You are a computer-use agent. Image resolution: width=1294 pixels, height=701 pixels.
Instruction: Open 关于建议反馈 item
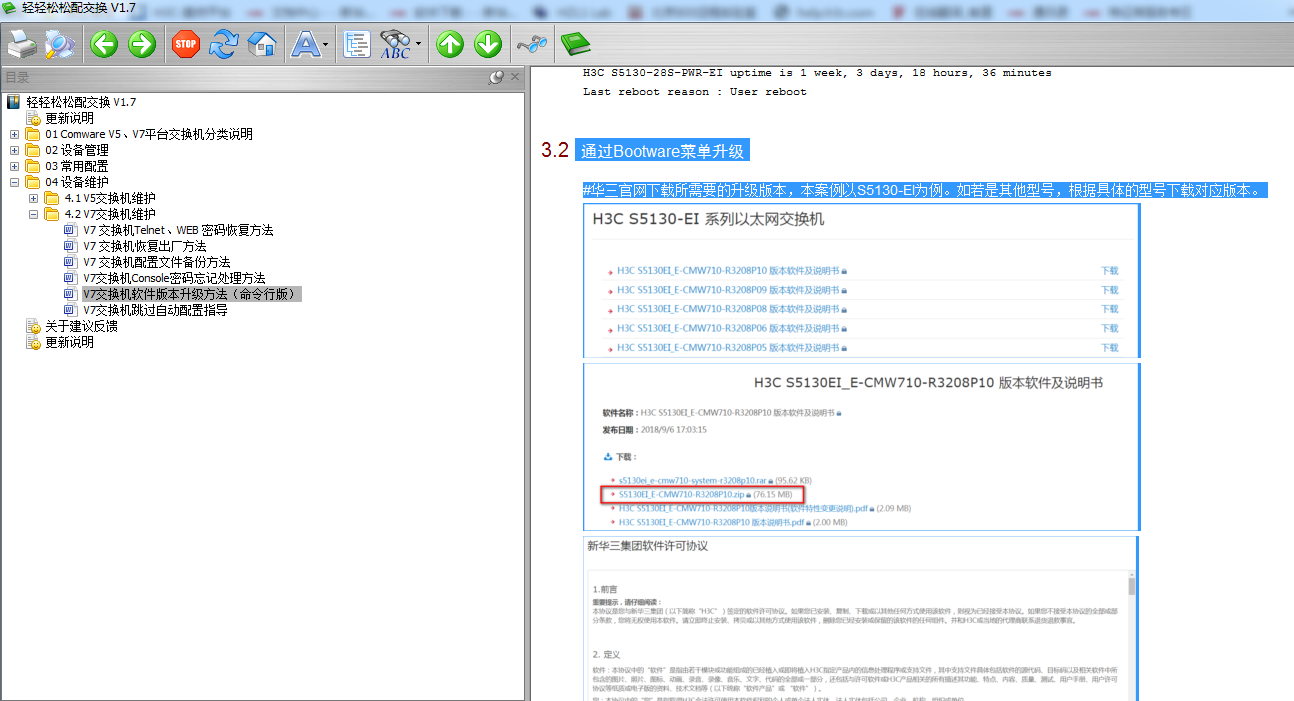[x=81, y=326]
